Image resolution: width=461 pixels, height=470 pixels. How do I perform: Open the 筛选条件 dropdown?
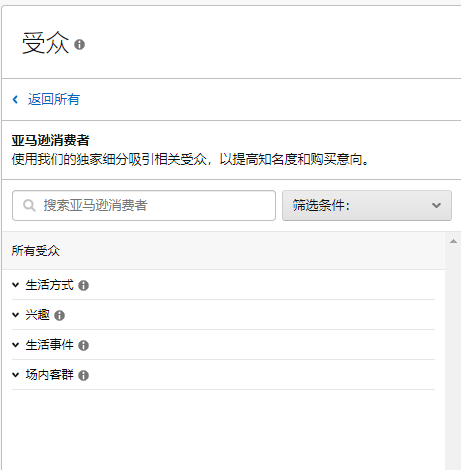click(367, 205)
